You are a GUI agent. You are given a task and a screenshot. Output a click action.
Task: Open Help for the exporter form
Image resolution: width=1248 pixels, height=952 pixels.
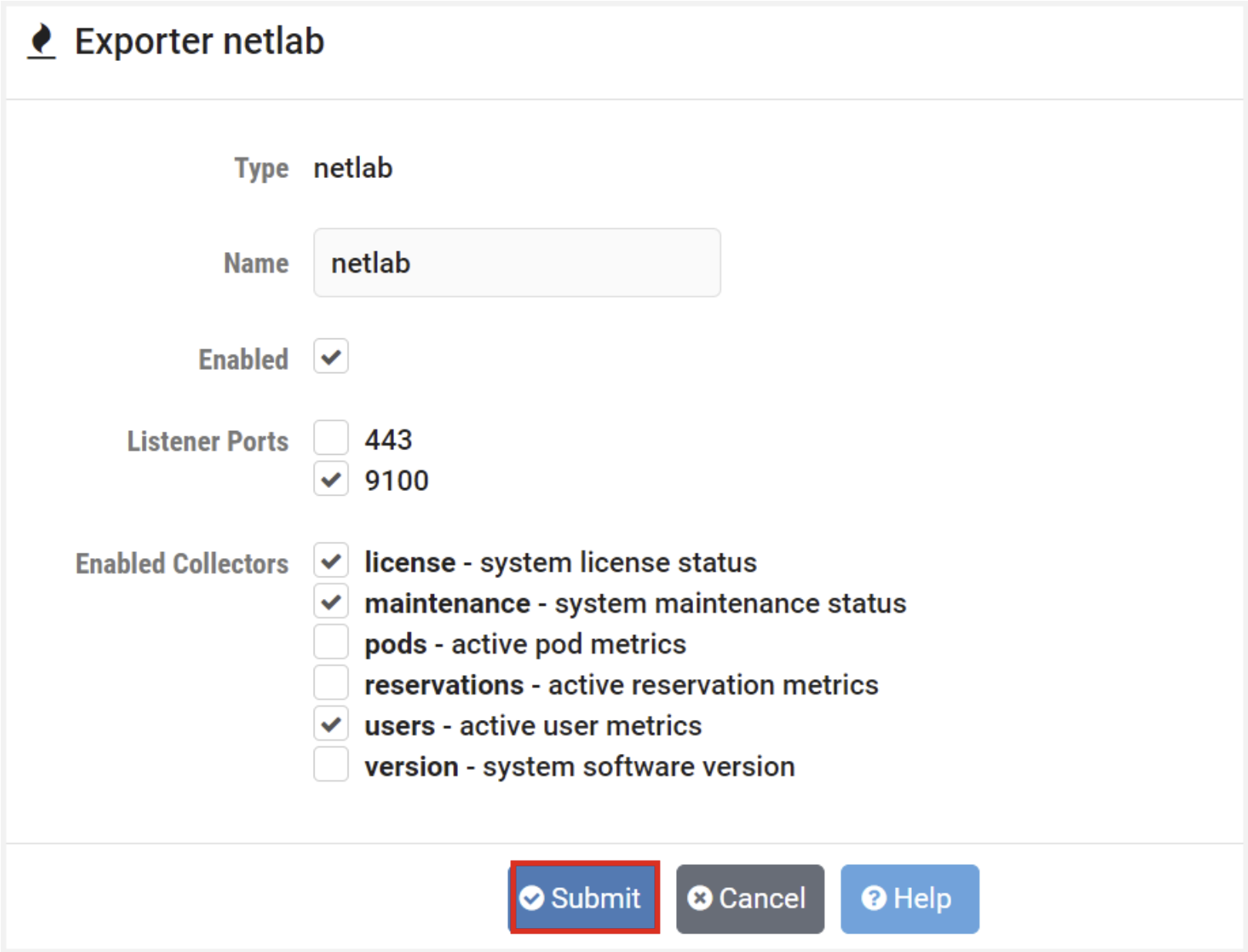point(909,899)
